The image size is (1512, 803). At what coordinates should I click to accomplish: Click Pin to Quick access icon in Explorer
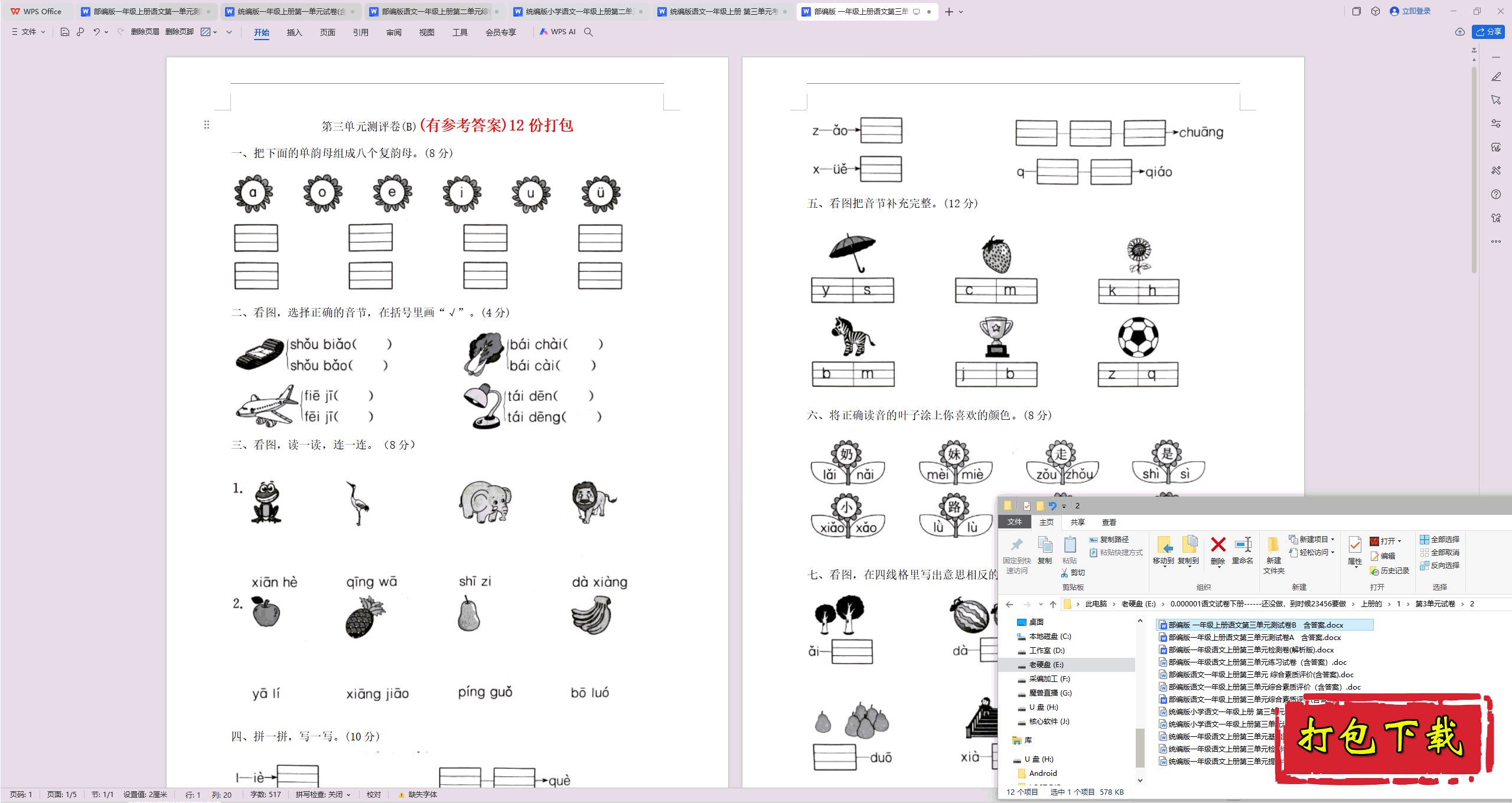(1016, 544)
